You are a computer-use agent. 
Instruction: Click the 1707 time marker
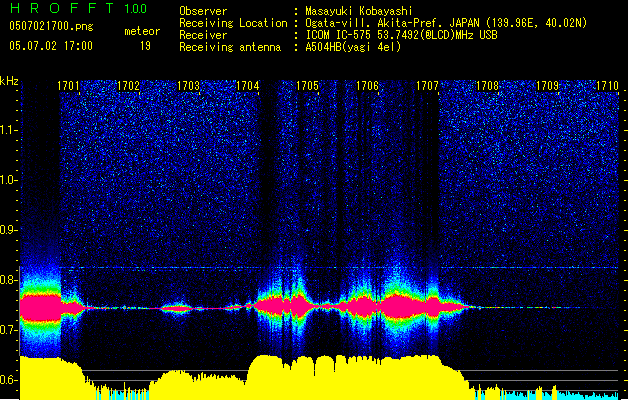click(428, 86)
